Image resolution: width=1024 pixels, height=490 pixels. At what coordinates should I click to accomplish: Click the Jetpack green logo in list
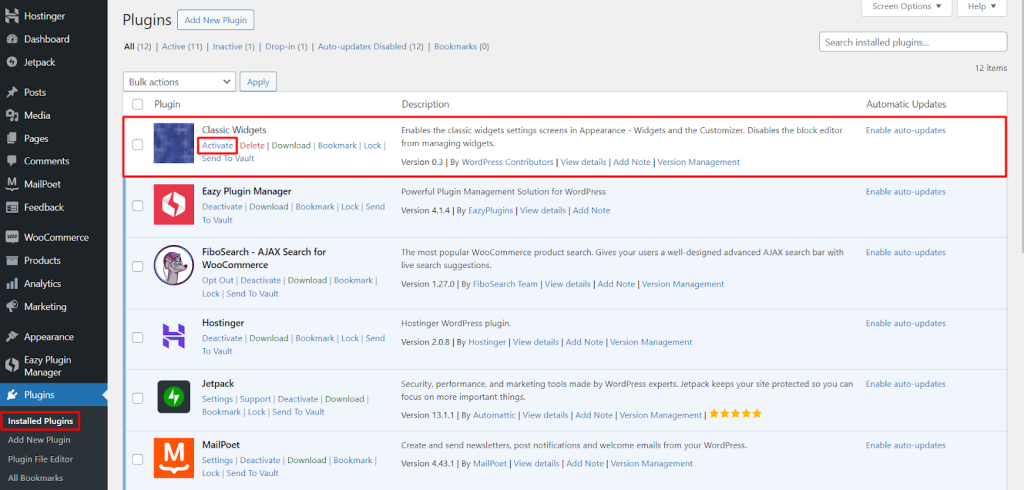[x=174, y=397]
